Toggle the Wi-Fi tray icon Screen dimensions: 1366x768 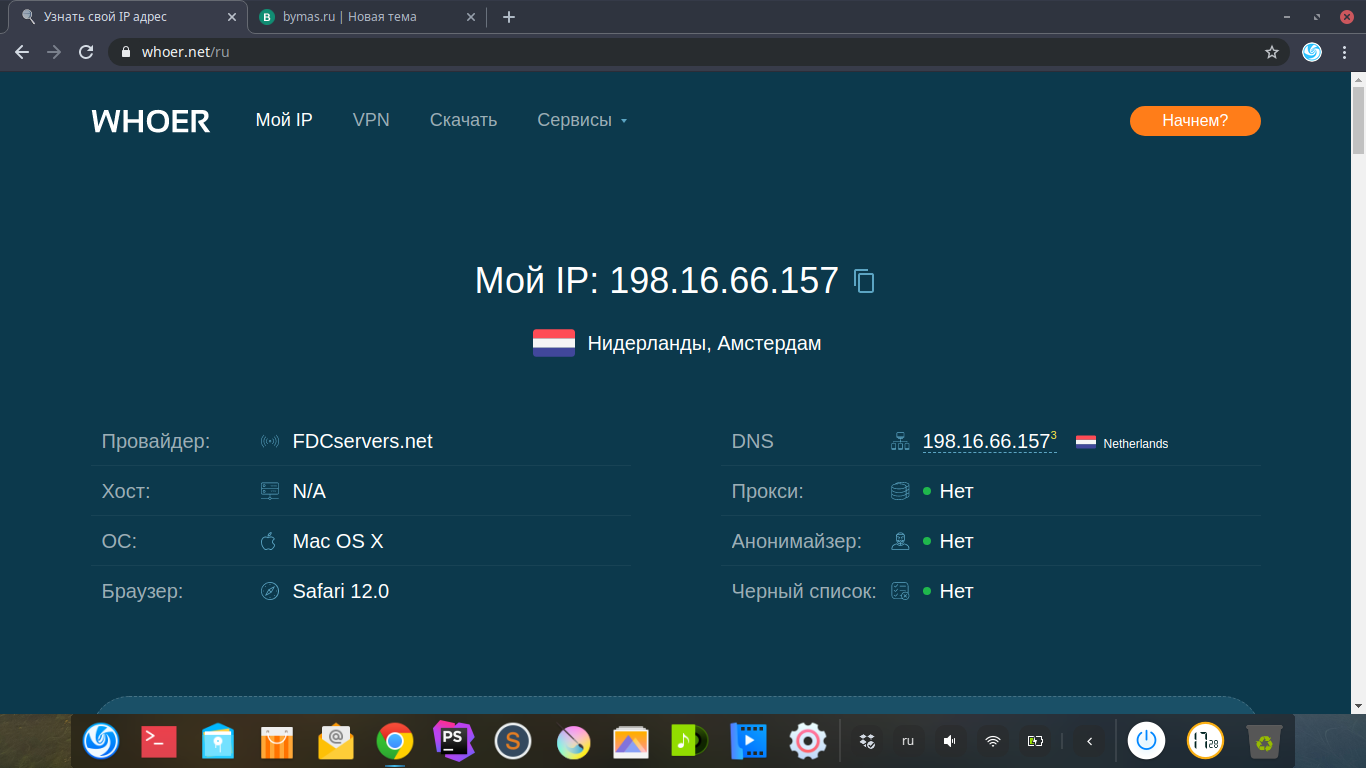tap(992, 741)
